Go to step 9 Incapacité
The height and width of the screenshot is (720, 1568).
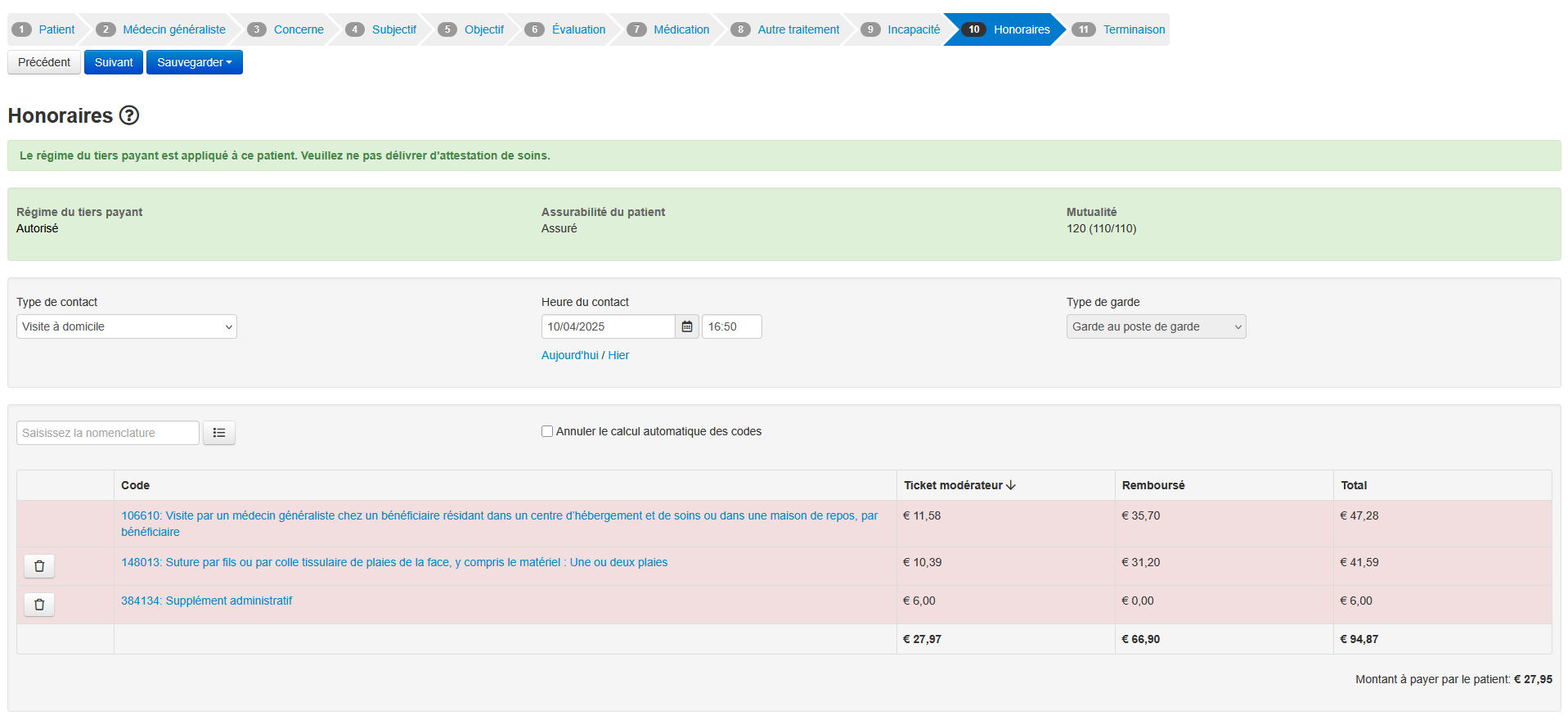[x=901, y=29]
